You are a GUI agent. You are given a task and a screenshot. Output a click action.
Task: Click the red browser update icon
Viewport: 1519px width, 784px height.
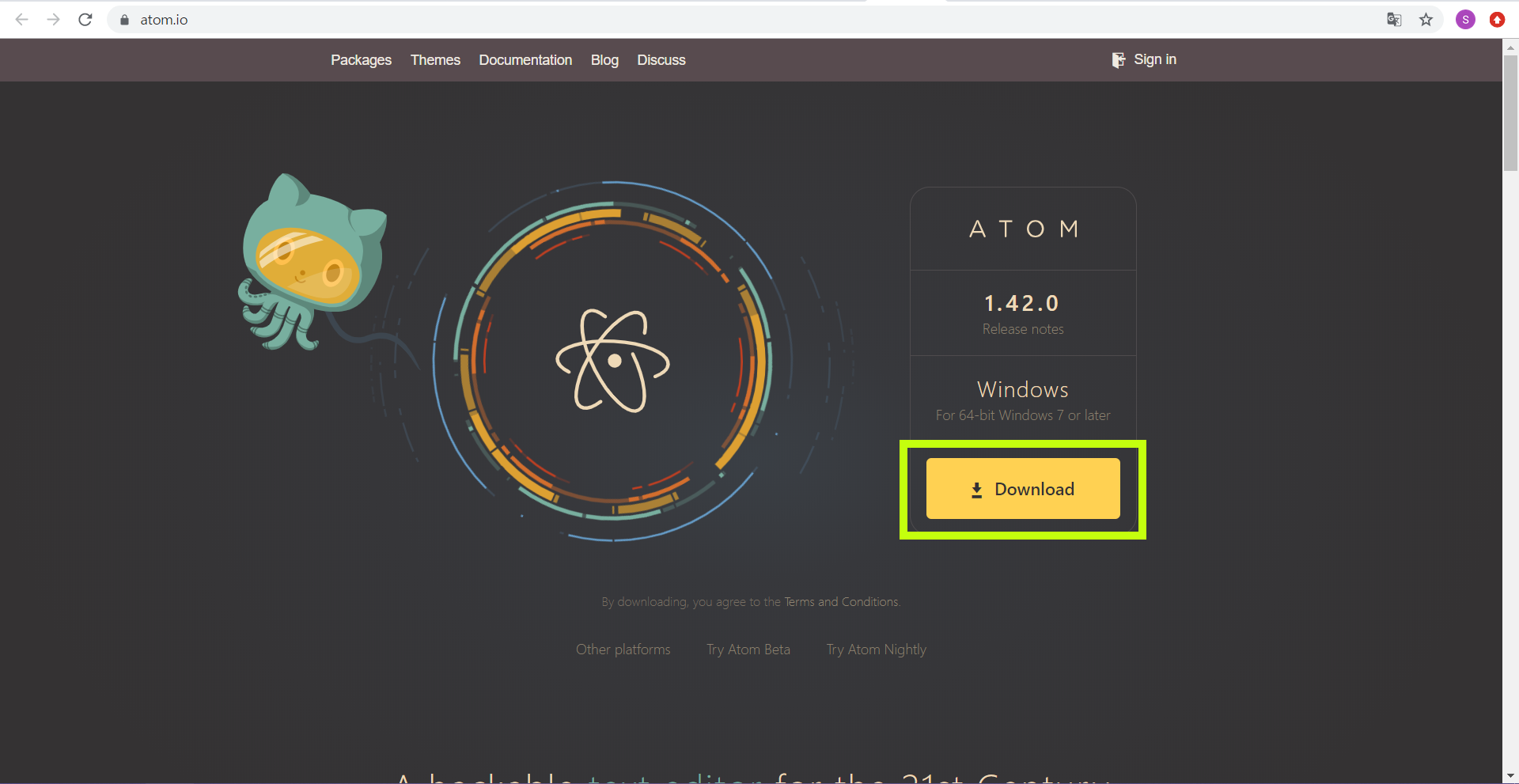(x=1497, y=20)
